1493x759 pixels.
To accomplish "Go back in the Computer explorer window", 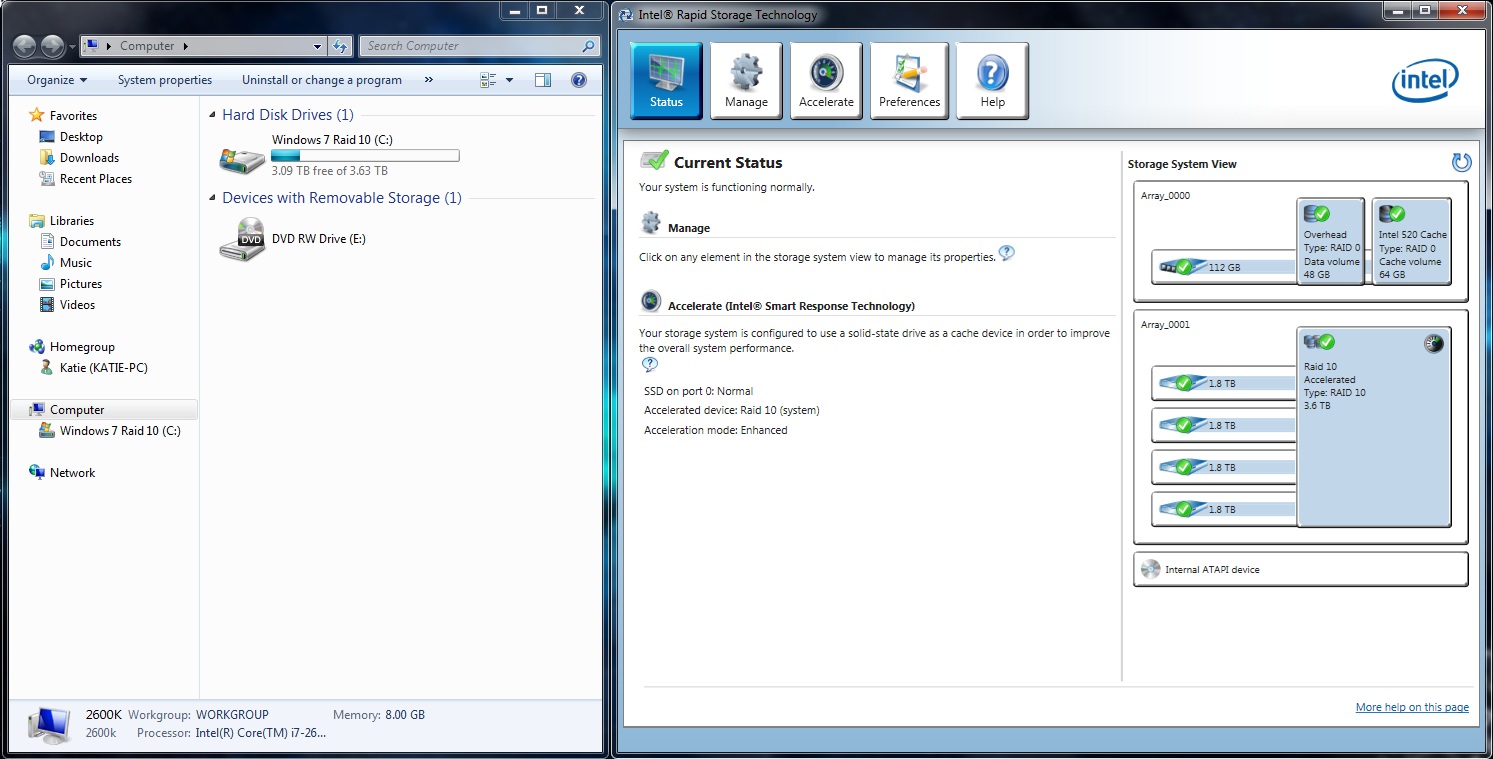I will coord(25,46).
